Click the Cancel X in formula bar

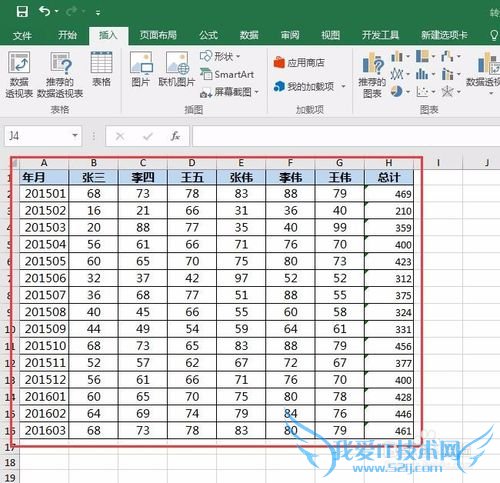coord(120,136)
